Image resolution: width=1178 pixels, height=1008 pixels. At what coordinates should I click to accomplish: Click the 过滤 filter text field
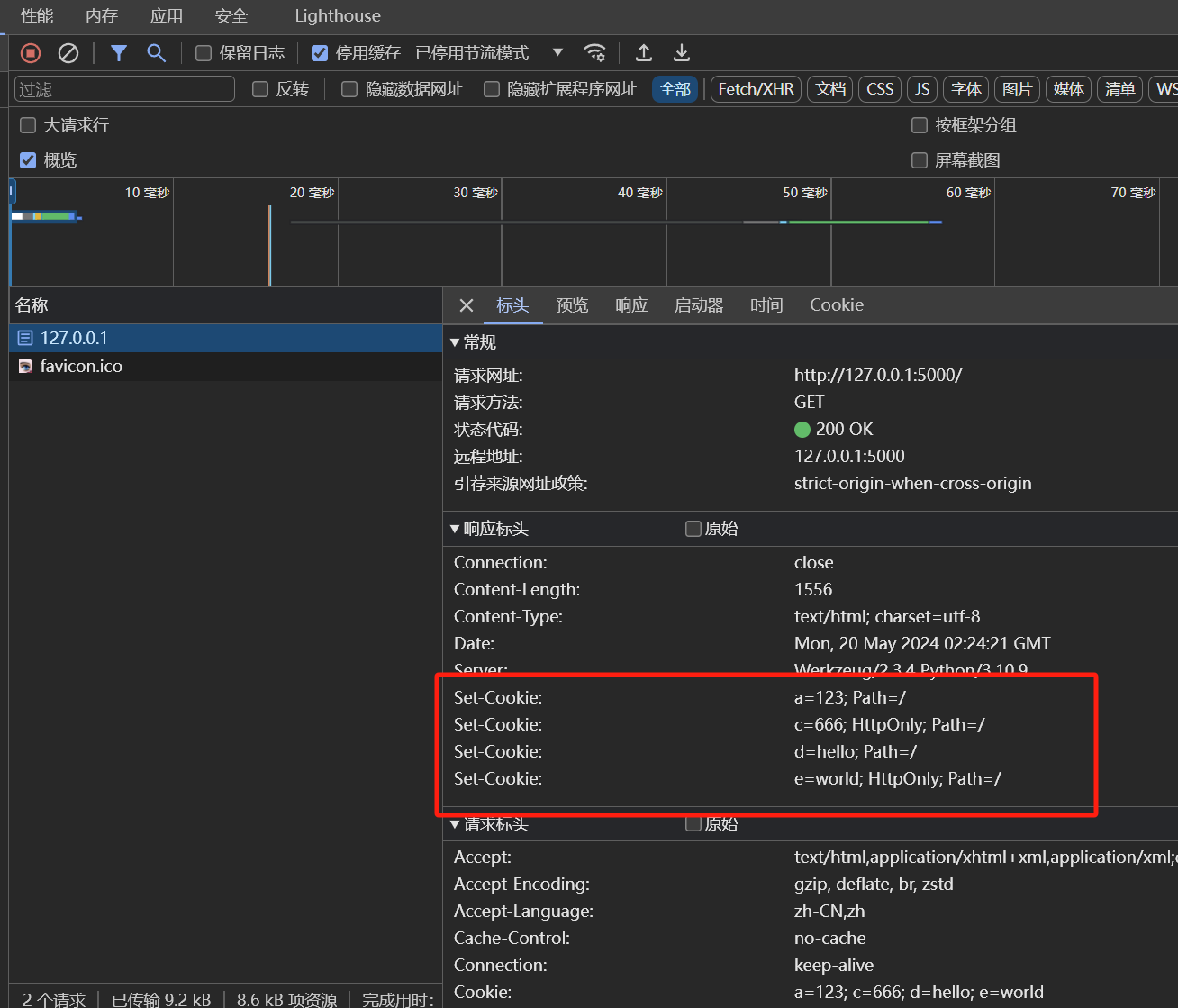(x=124, y=89)
